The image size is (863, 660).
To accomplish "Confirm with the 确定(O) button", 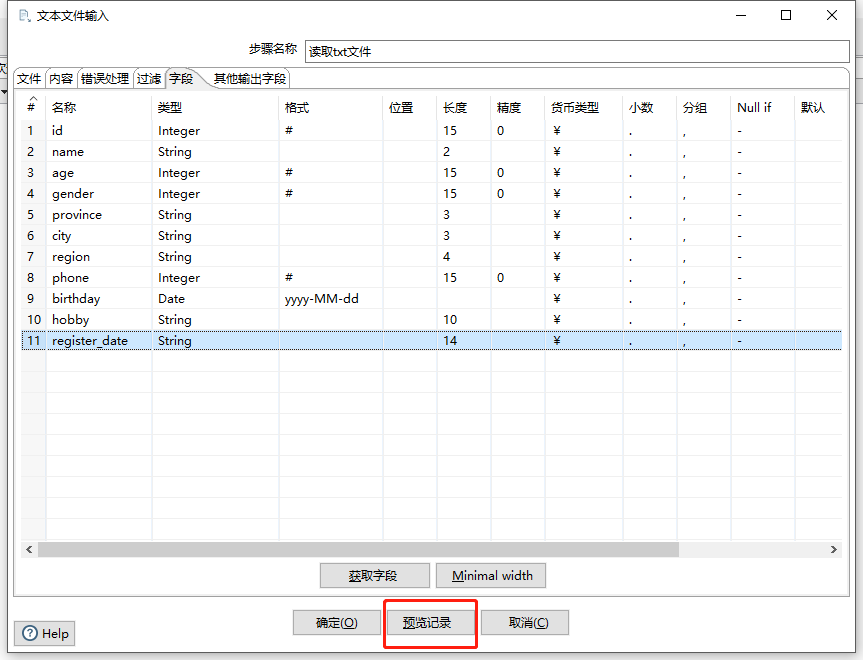I will [337, 623].
